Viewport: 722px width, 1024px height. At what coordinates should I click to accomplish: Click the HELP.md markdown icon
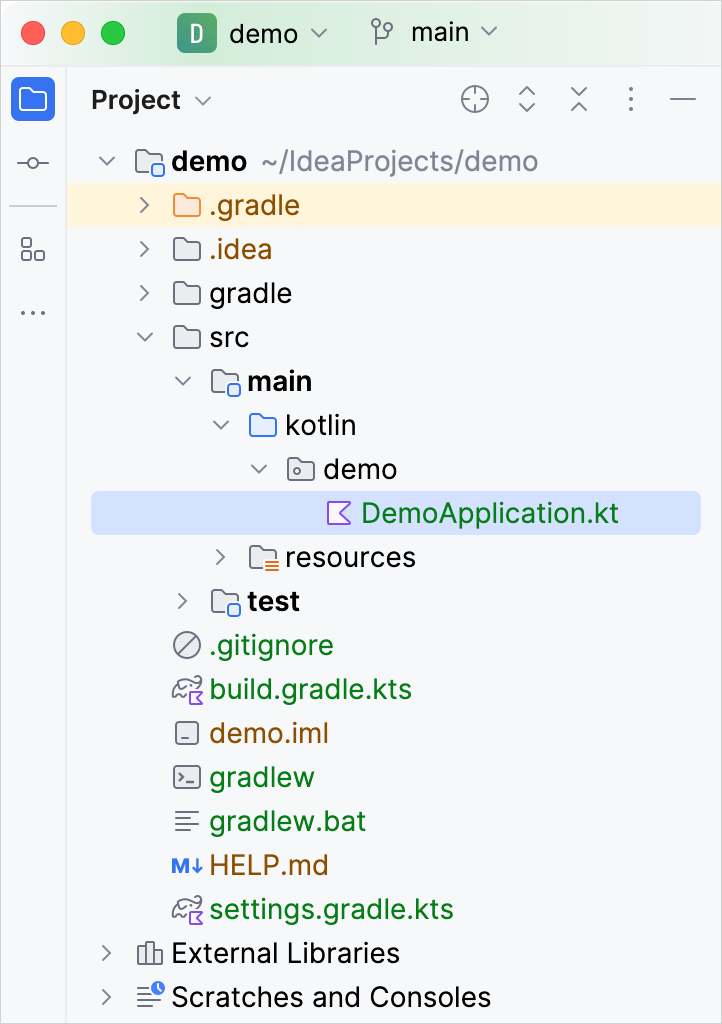[187, 865]
